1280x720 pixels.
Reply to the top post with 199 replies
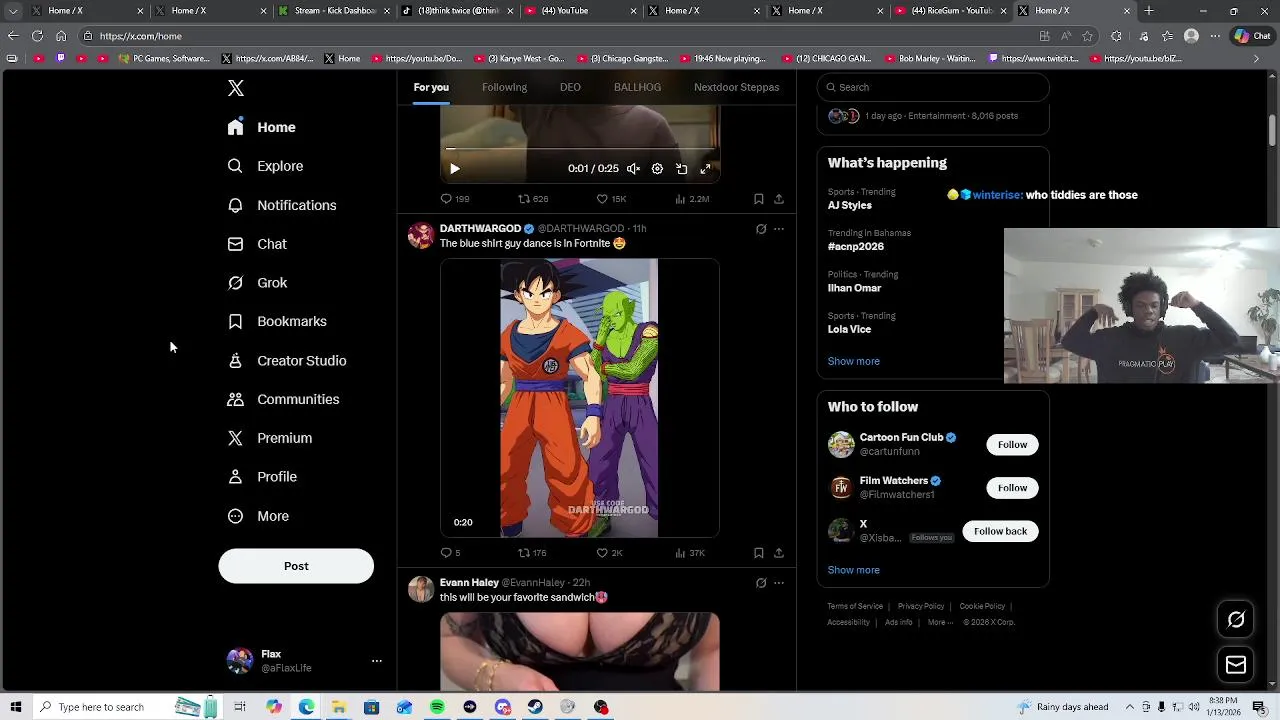coord(455,199)
